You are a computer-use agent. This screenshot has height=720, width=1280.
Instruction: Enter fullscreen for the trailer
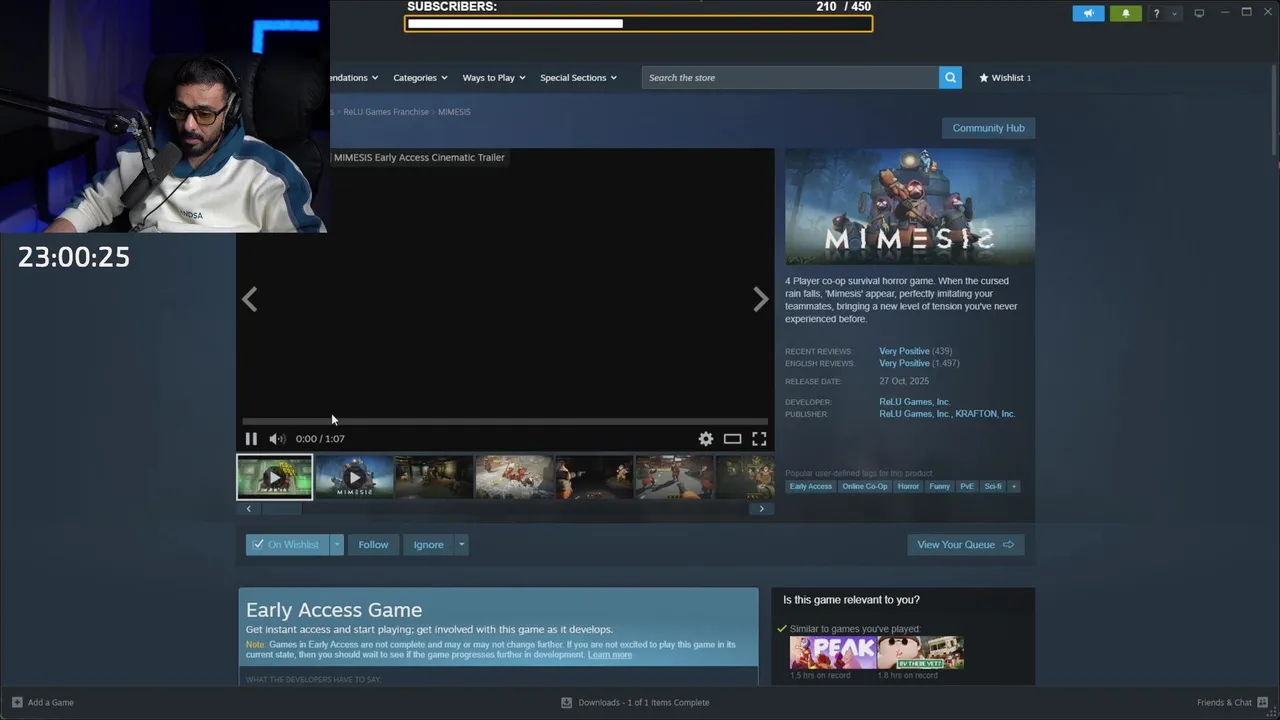[759, 439]
